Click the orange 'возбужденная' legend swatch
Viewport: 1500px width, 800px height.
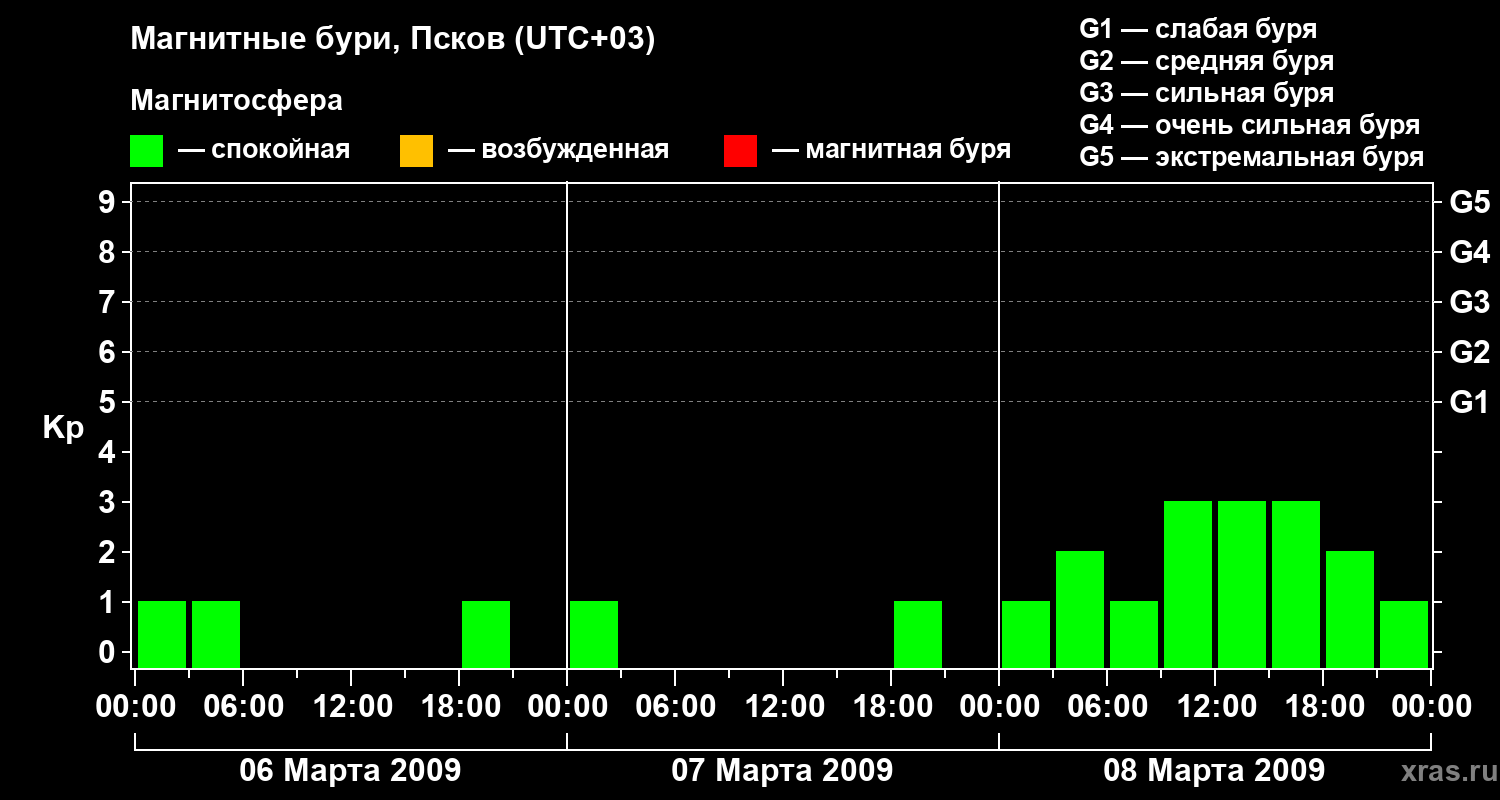pyautogui.click(x=416, y=150)
